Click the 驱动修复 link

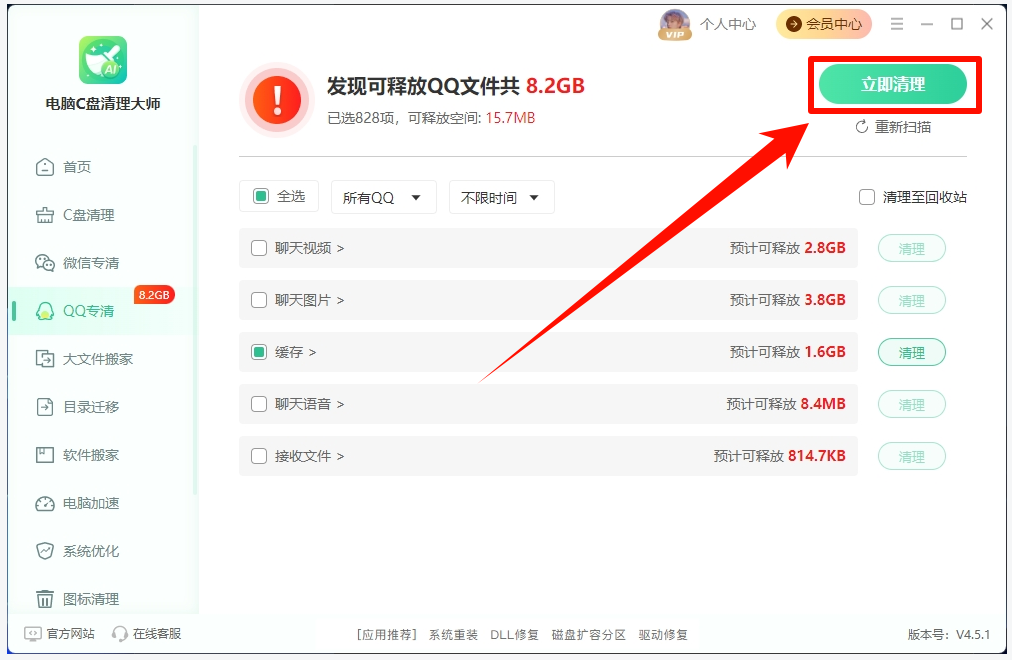tap(663, 635)
